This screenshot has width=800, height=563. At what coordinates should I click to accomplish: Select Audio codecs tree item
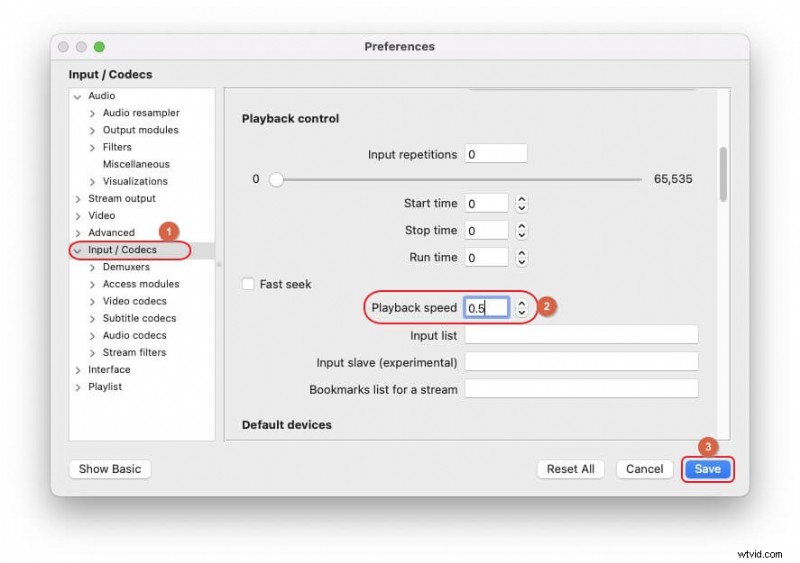coord(135,335)
